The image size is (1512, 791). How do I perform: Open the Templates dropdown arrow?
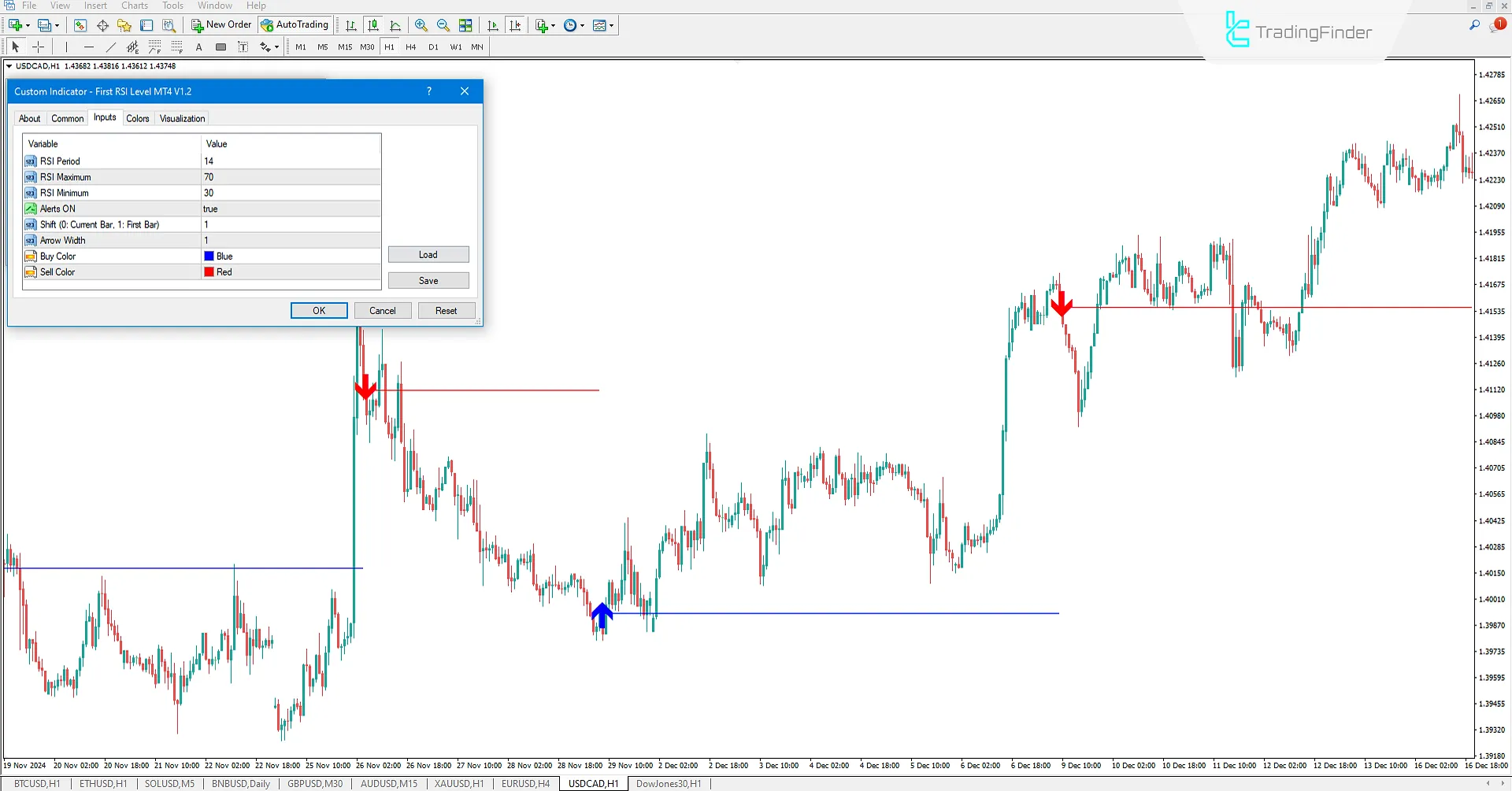pos(611,24)
